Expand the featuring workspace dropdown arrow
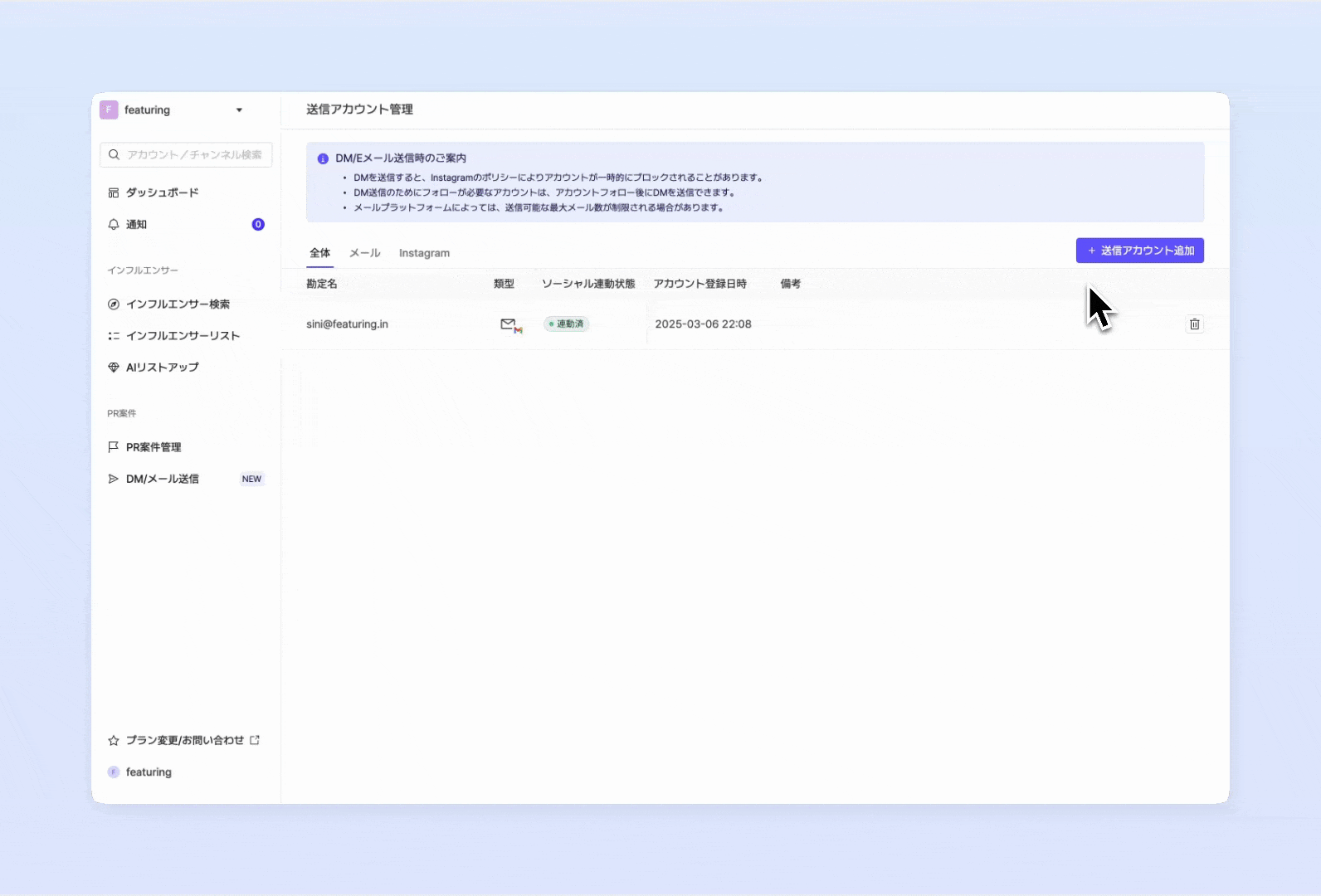This screenshot has height=896, width=1321. pos(239,110)
